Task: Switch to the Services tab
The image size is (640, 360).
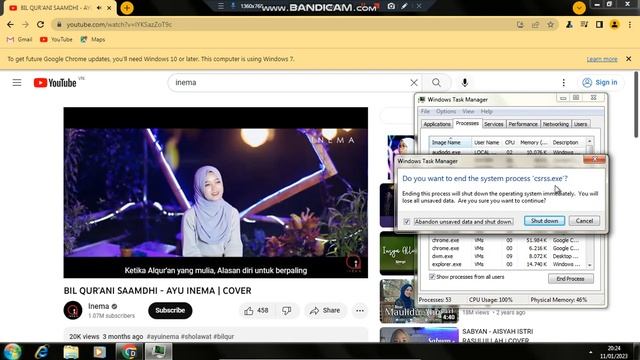Action: pyautogui.click(x=493, y=124)
